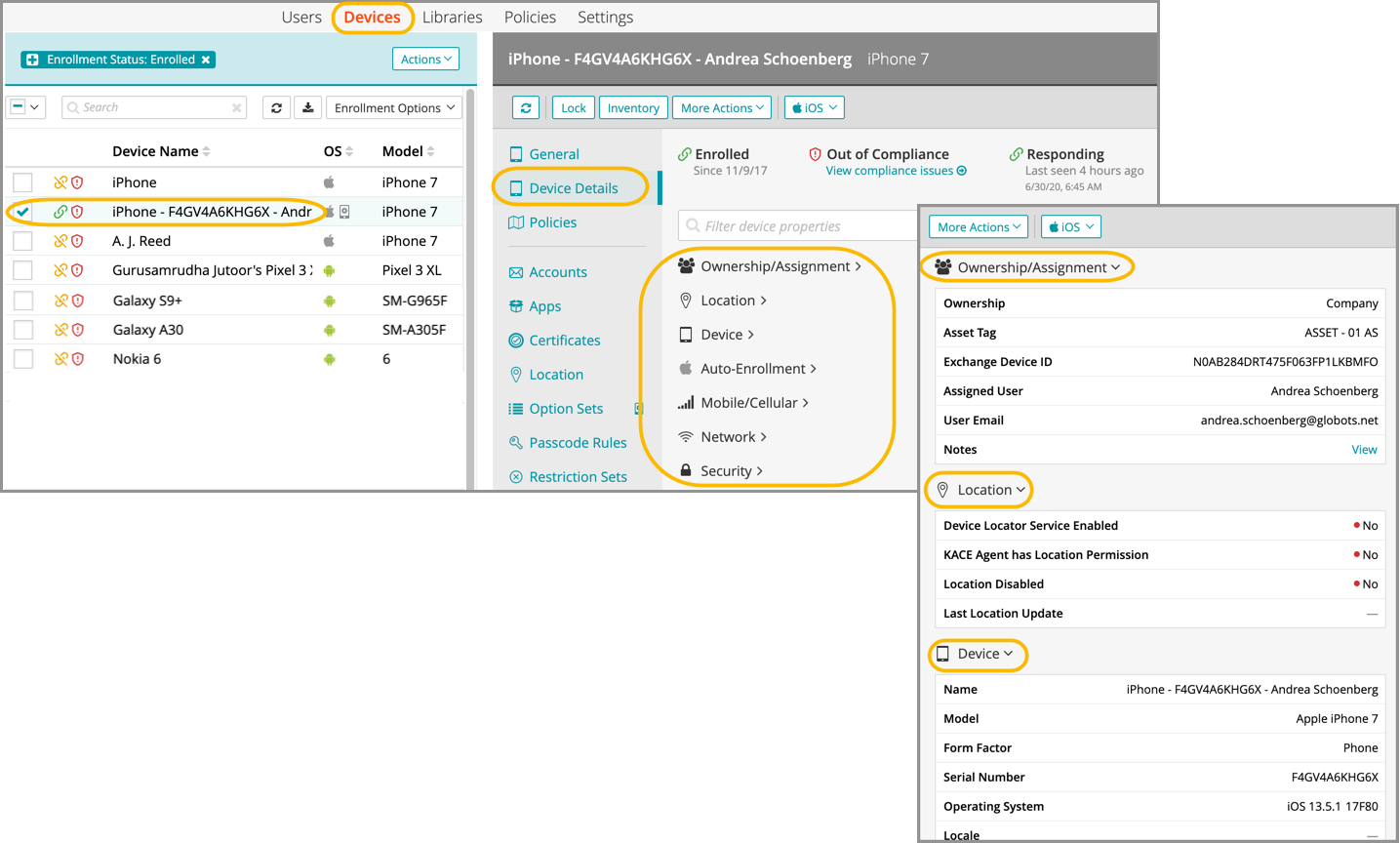Click sort arrows on Device Name column

(x=207, y=151)
